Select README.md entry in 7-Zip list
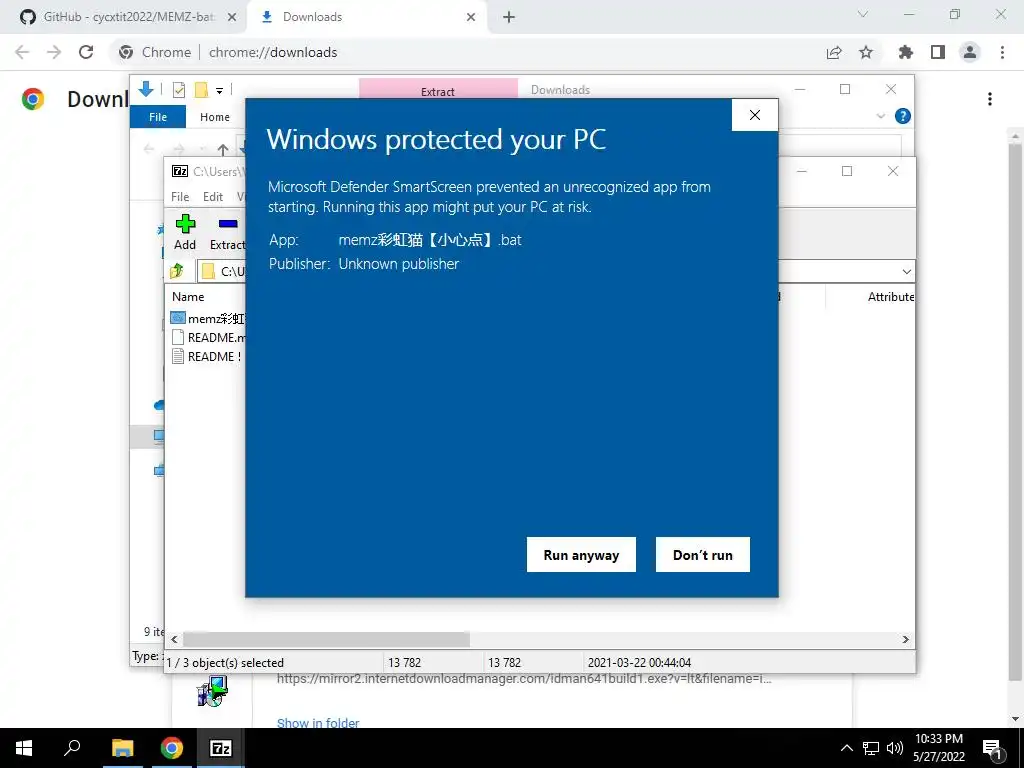Image resolution: width=1024 pixels, height=768 pixels. point(207,338)
